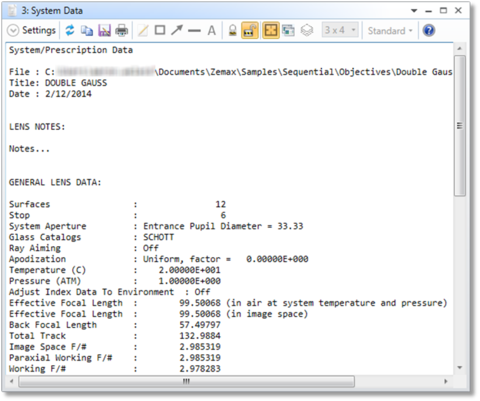Click the document icon in title bar
480x401 pixels.
[x=12, y=11]
